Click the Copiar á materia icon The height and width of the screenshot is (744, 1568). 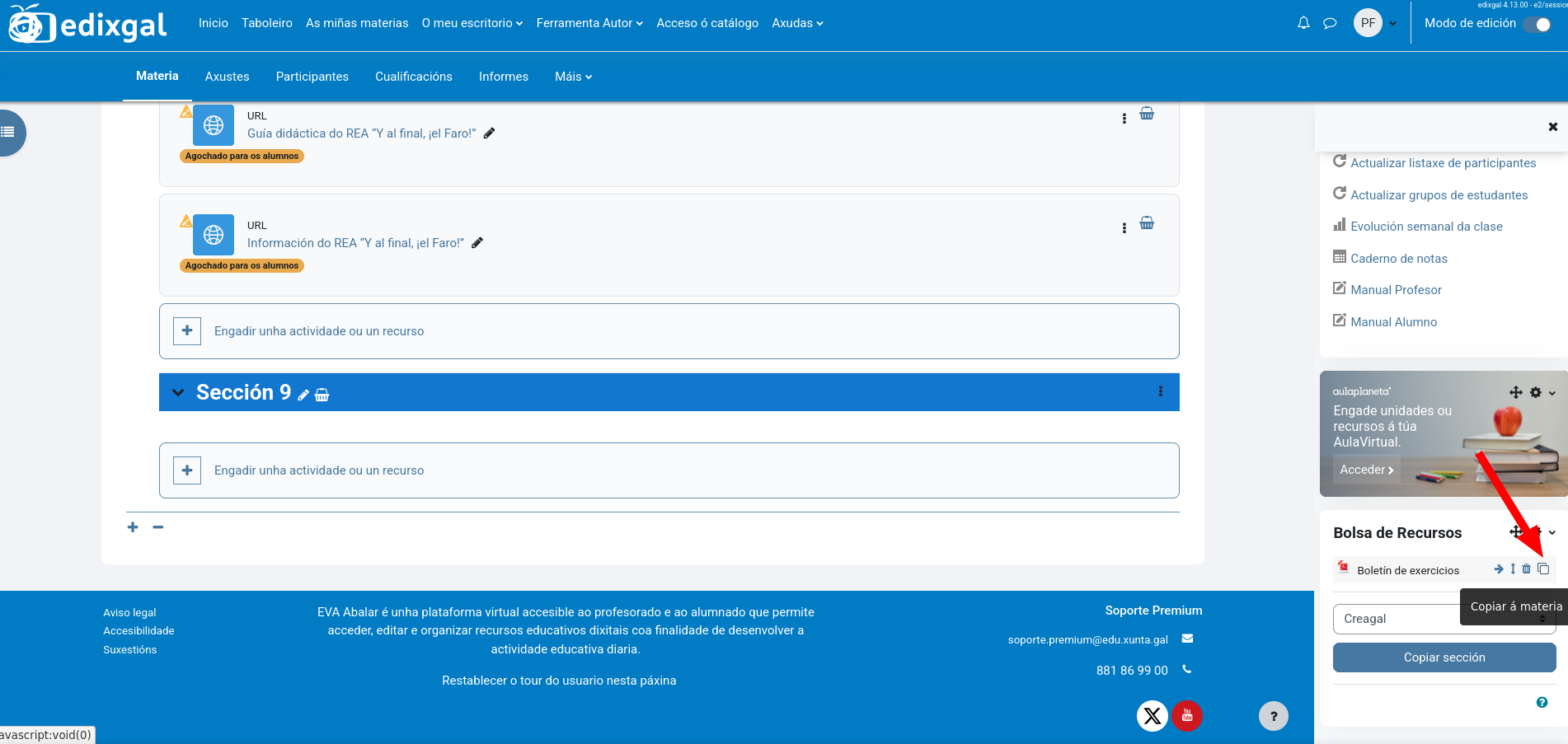pyautogui.click(x=1543, y=569)
